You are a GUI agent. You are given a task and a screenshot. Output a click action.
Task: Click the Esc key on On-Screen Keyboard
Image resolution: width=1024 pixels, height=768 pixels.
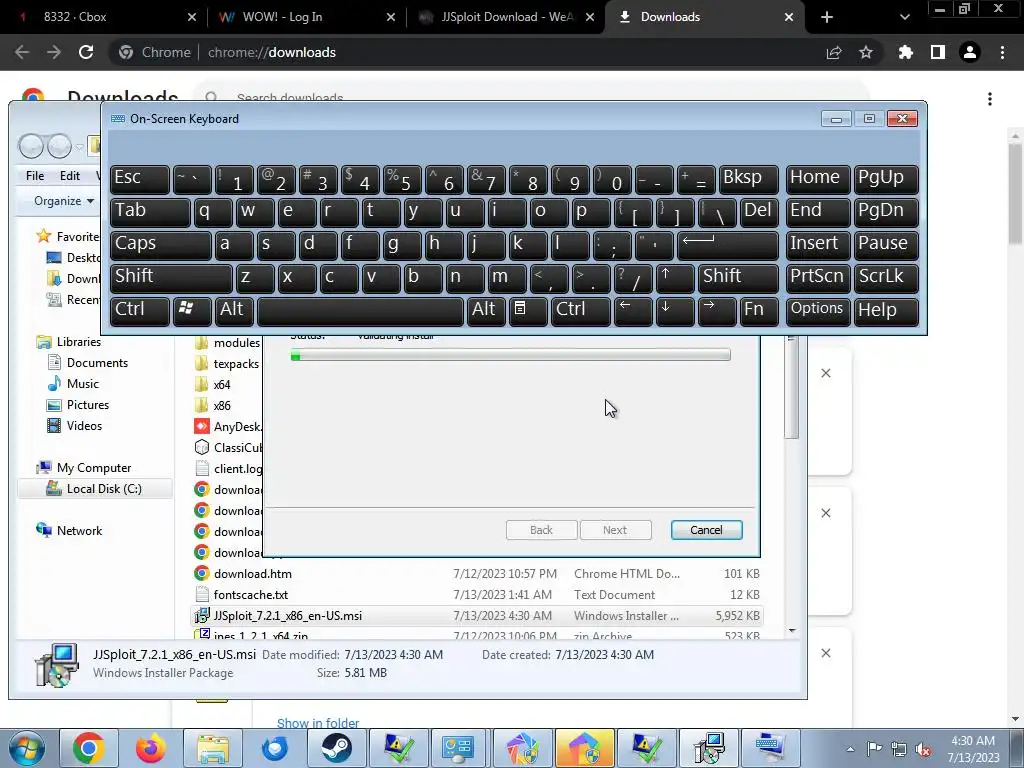pyautogui.click(x=140, y=179)
